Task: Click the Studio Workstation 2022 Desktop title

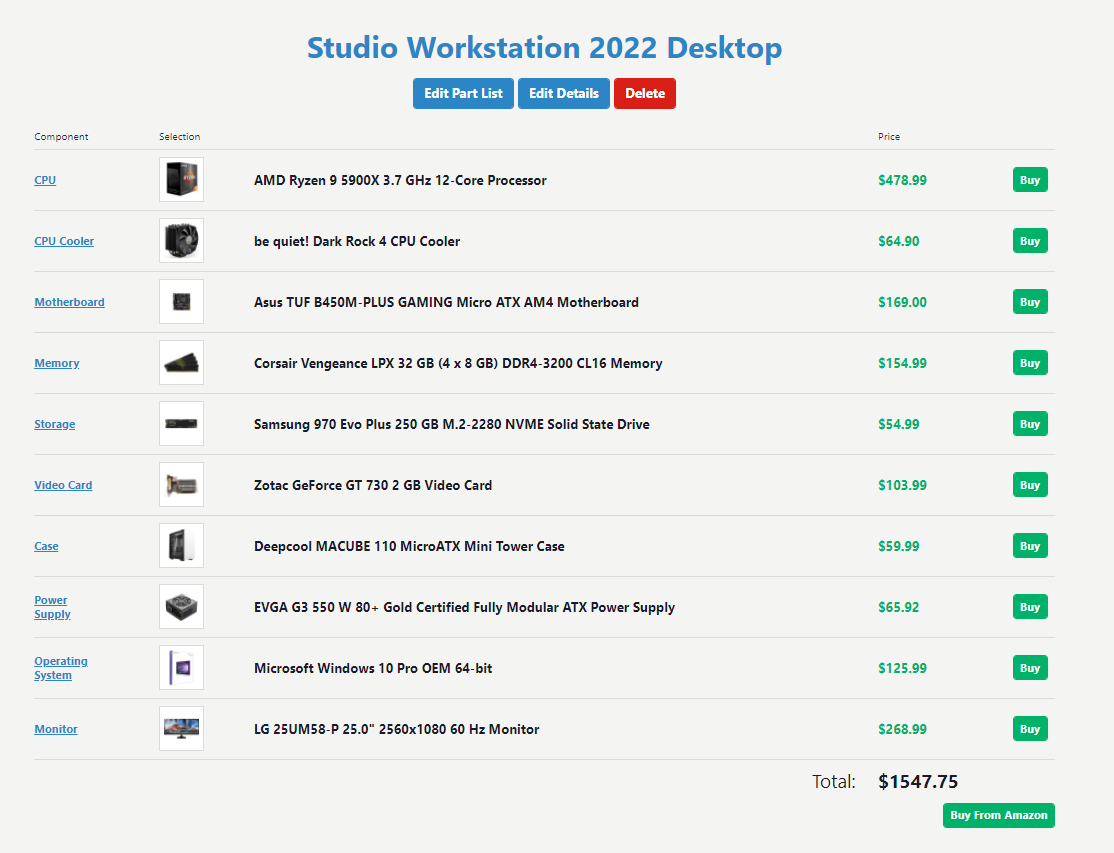Action: (544, 48)
